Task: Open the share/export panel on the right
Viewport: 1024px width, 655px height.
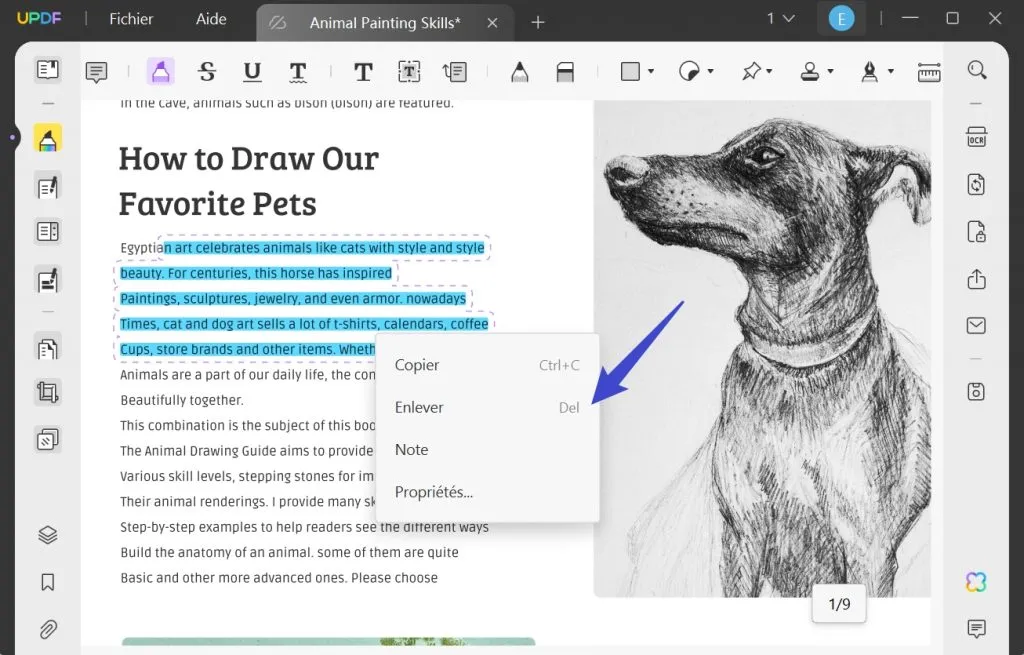Action: click(x=977, y=279)
